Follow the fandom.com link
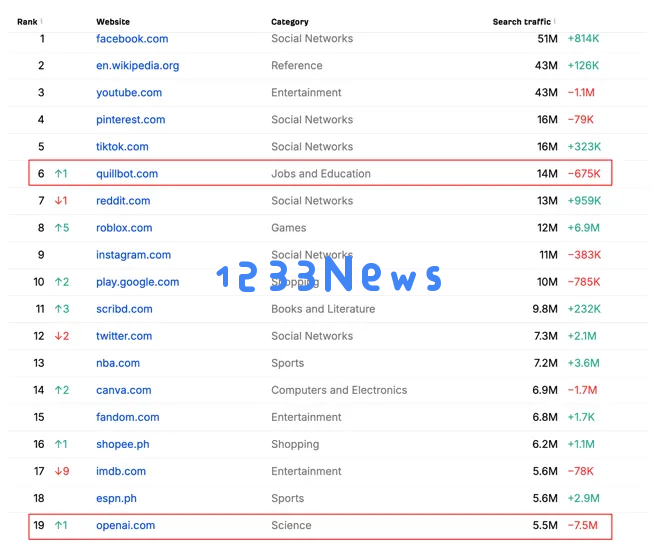The height and width of the screenshot is (549, 657). click(127, 417)
